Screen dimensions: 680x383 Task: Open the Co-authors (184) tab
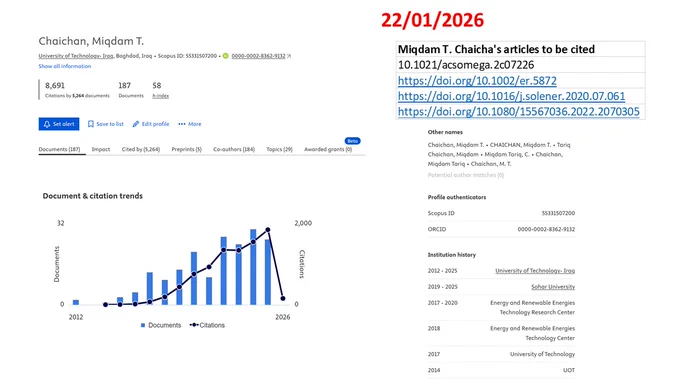pos(234,149)
